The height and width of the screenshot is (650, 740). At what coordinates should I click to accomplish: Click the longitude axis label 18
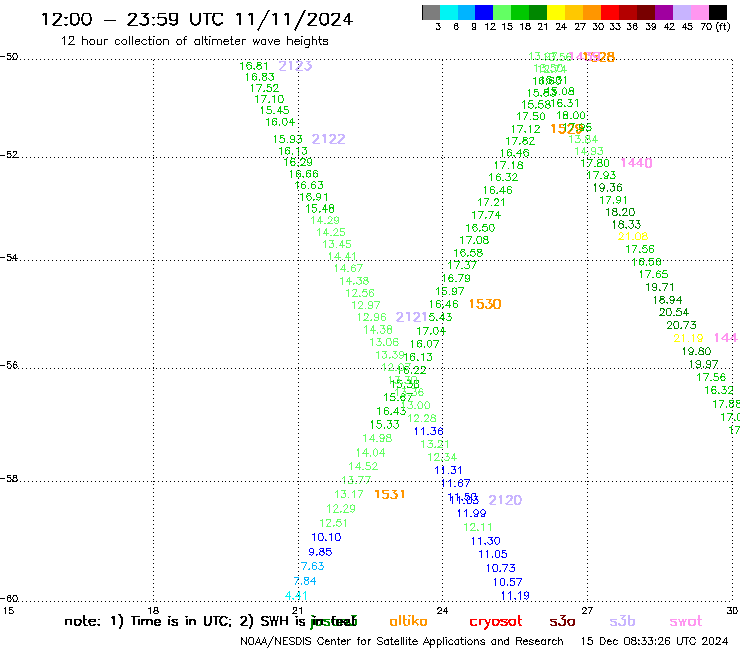[153, 610]
